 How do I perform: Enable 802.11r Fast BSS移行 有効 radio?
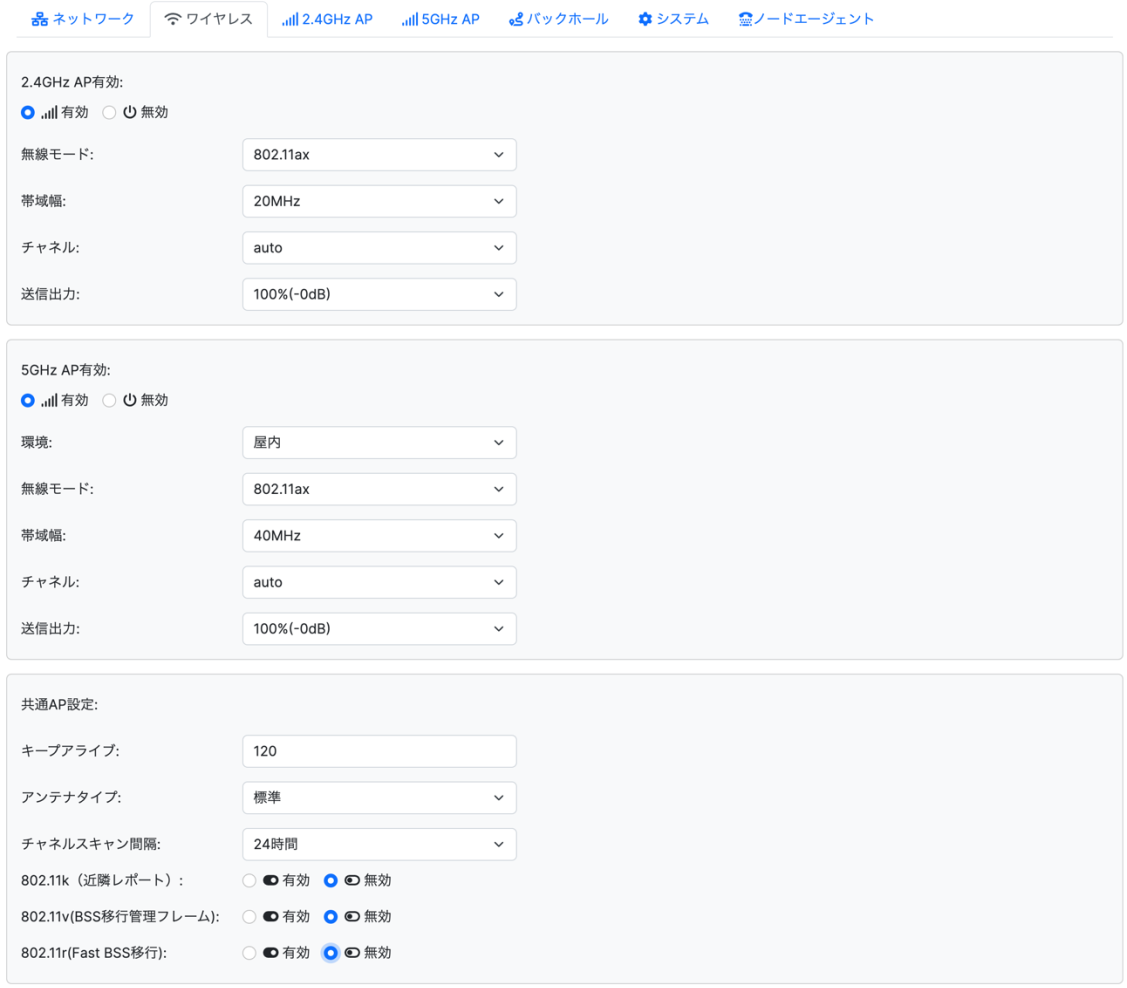point(249,953)
